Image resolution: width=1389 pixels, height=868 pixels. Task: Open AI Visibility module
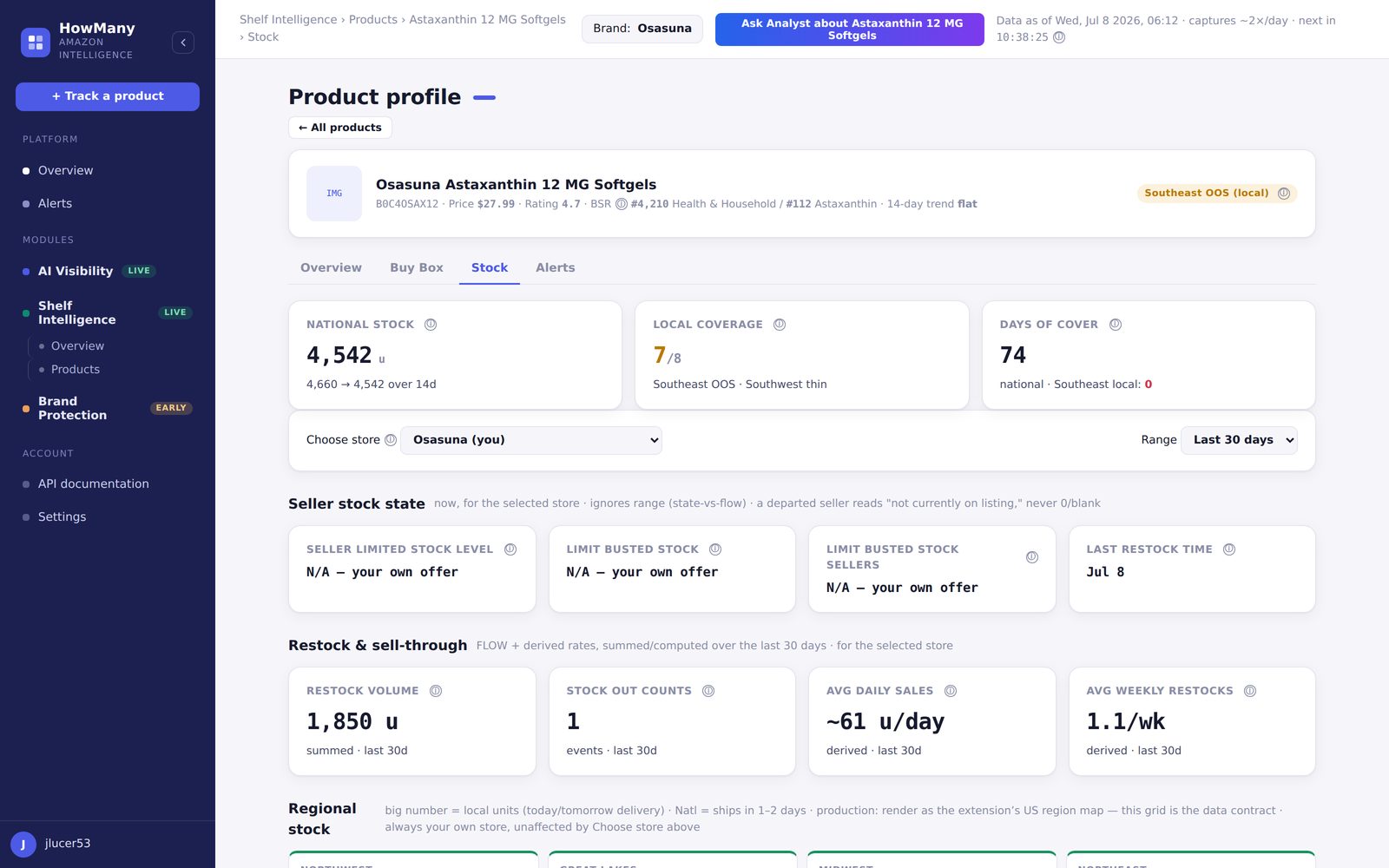click(x=108, y=272)
